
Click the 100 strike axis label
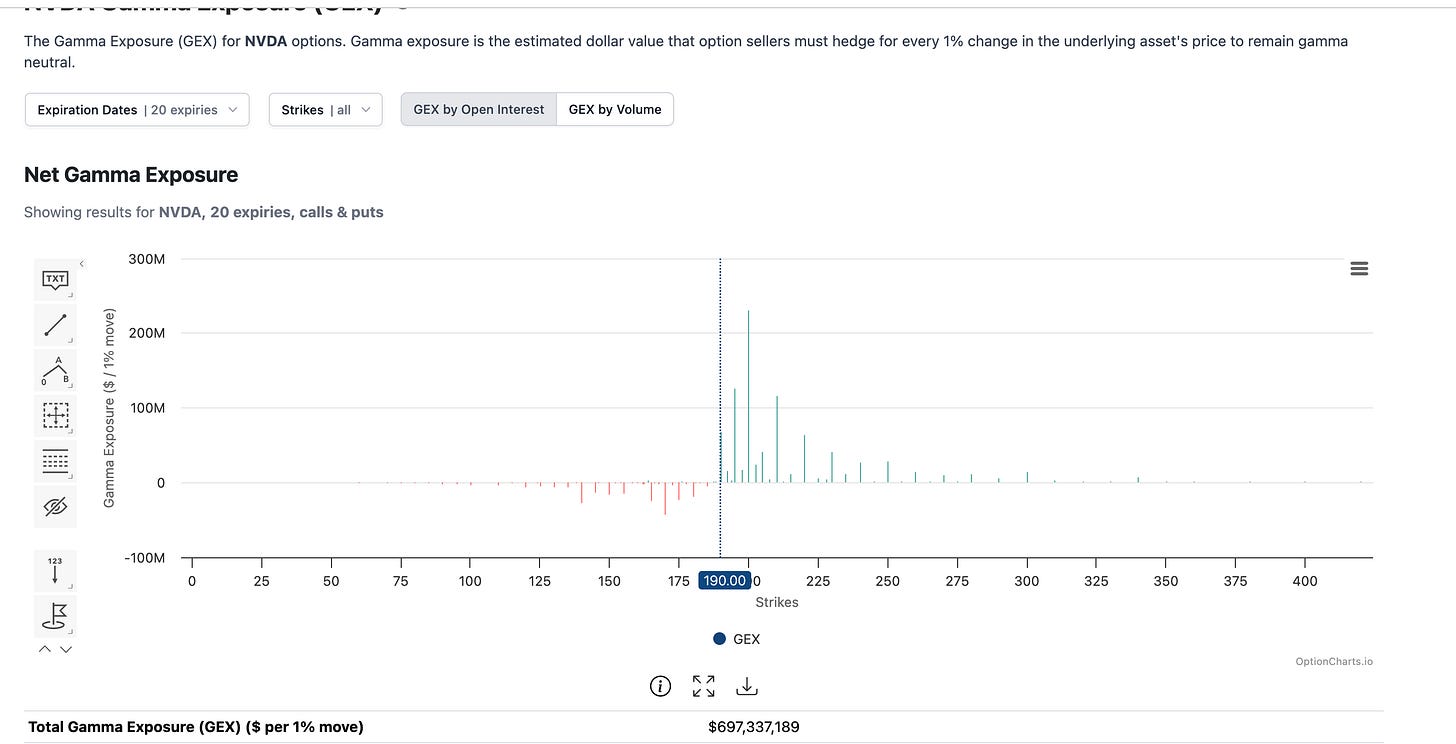pos(470,581)
